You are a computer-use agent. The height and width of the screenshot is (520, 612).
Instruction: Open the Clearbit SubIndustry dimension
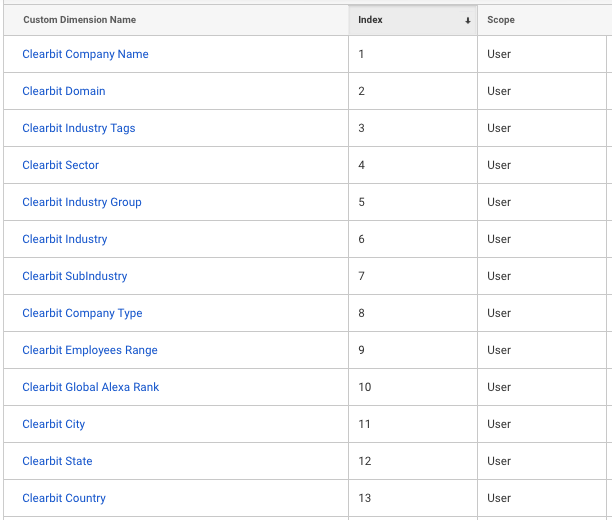(x=75, y=276)
